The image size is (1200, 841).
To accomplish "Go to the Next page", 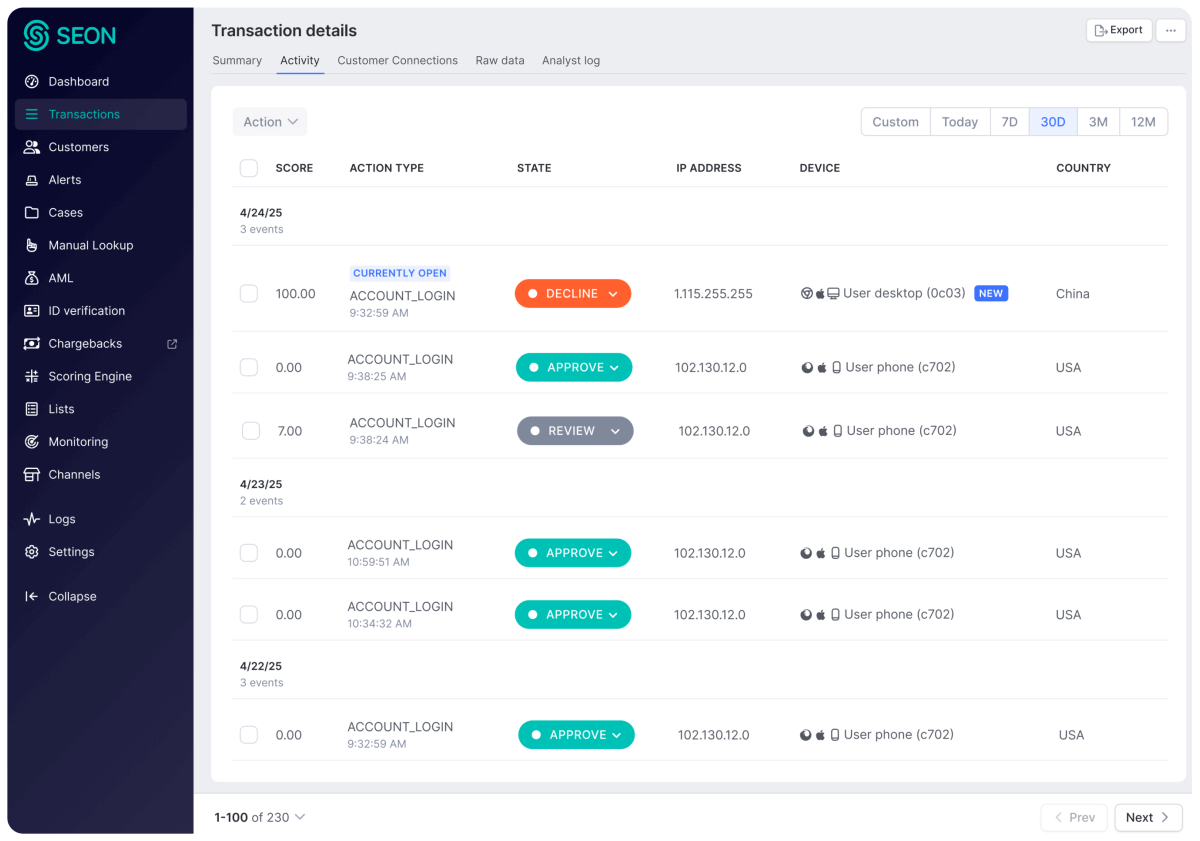I will point(1148,818).
